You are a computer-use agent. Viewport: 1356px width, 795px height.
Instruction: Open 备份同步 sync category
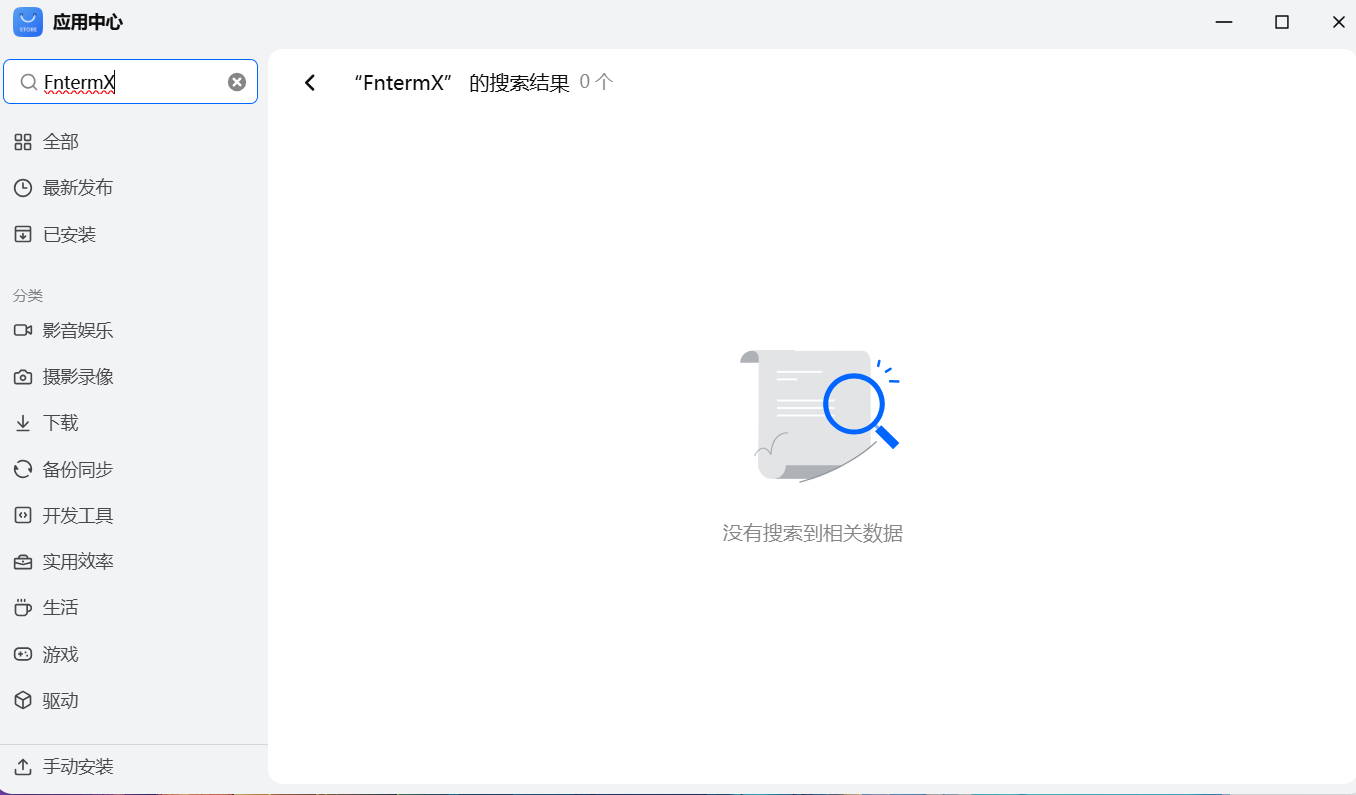pyautogui.click(x=23, y=468)
